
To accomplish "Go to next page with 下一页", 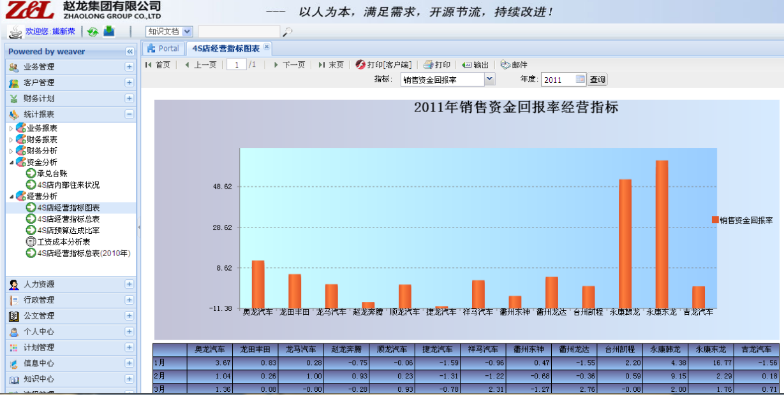I will (x=289, y=64).
